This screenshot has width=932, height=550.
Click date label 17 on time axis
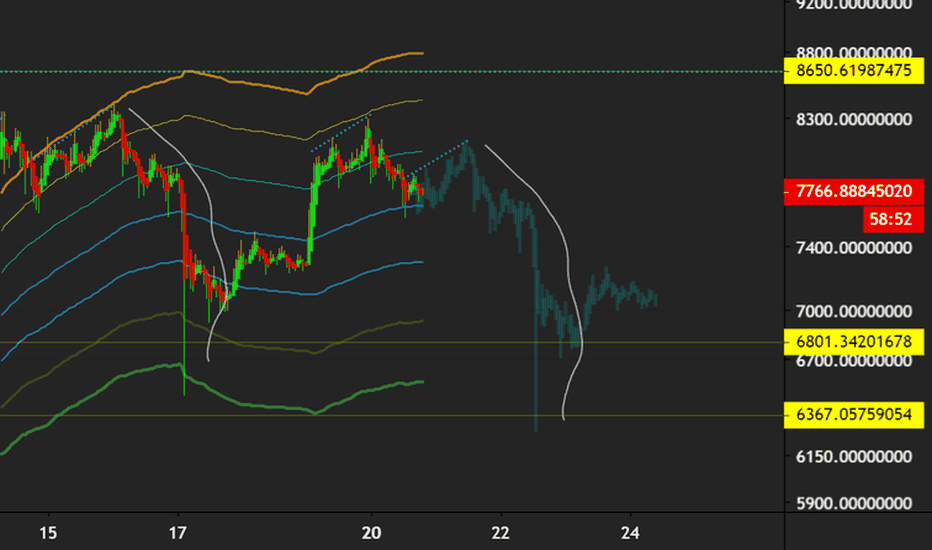177,533
